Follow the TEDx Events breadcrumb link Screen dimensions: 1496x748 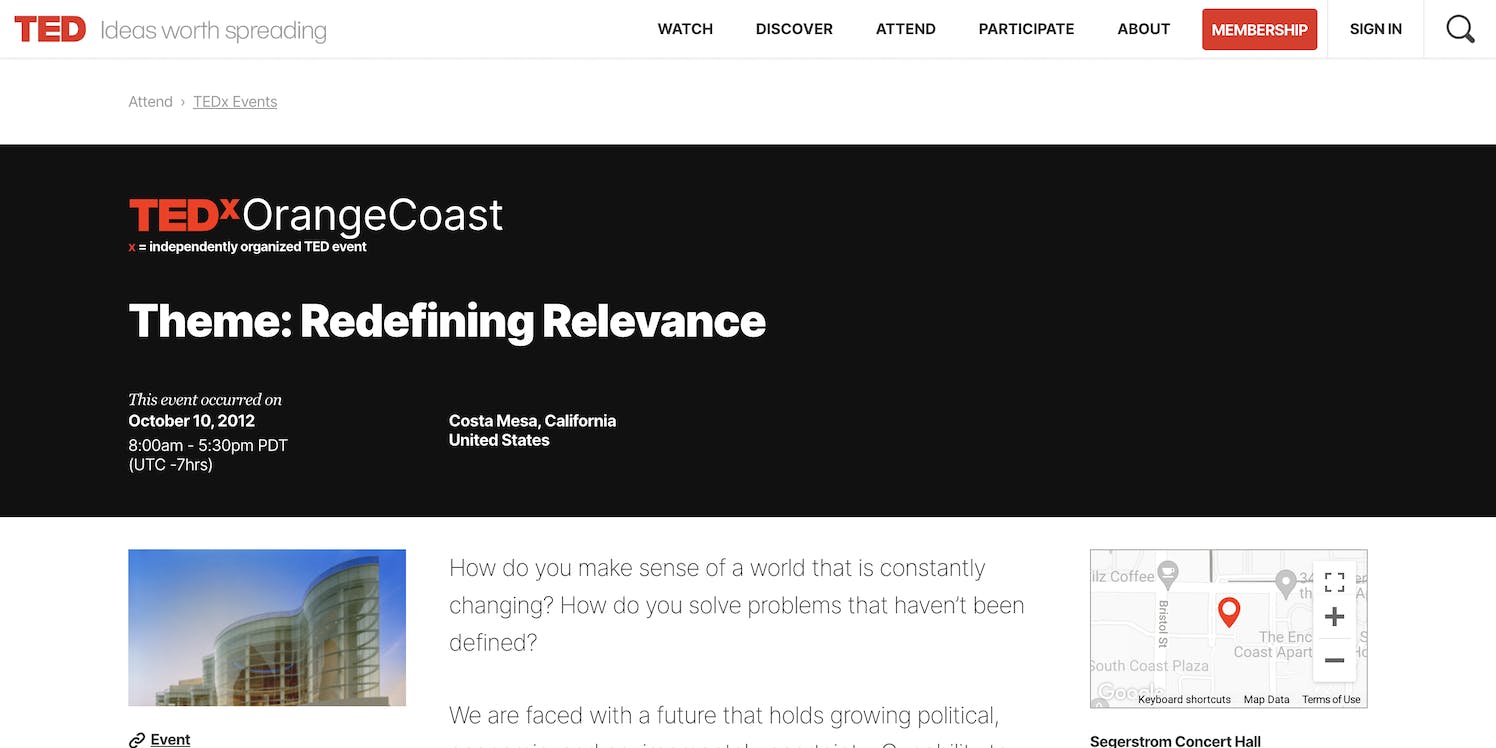[x=235, y=102]
